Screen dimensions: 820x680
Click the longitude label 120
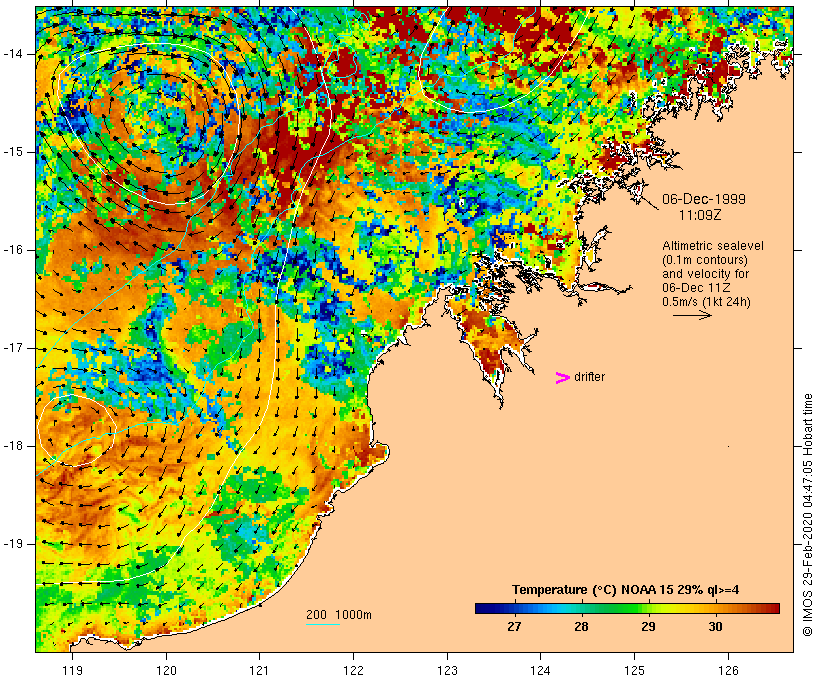click(166, 670)
